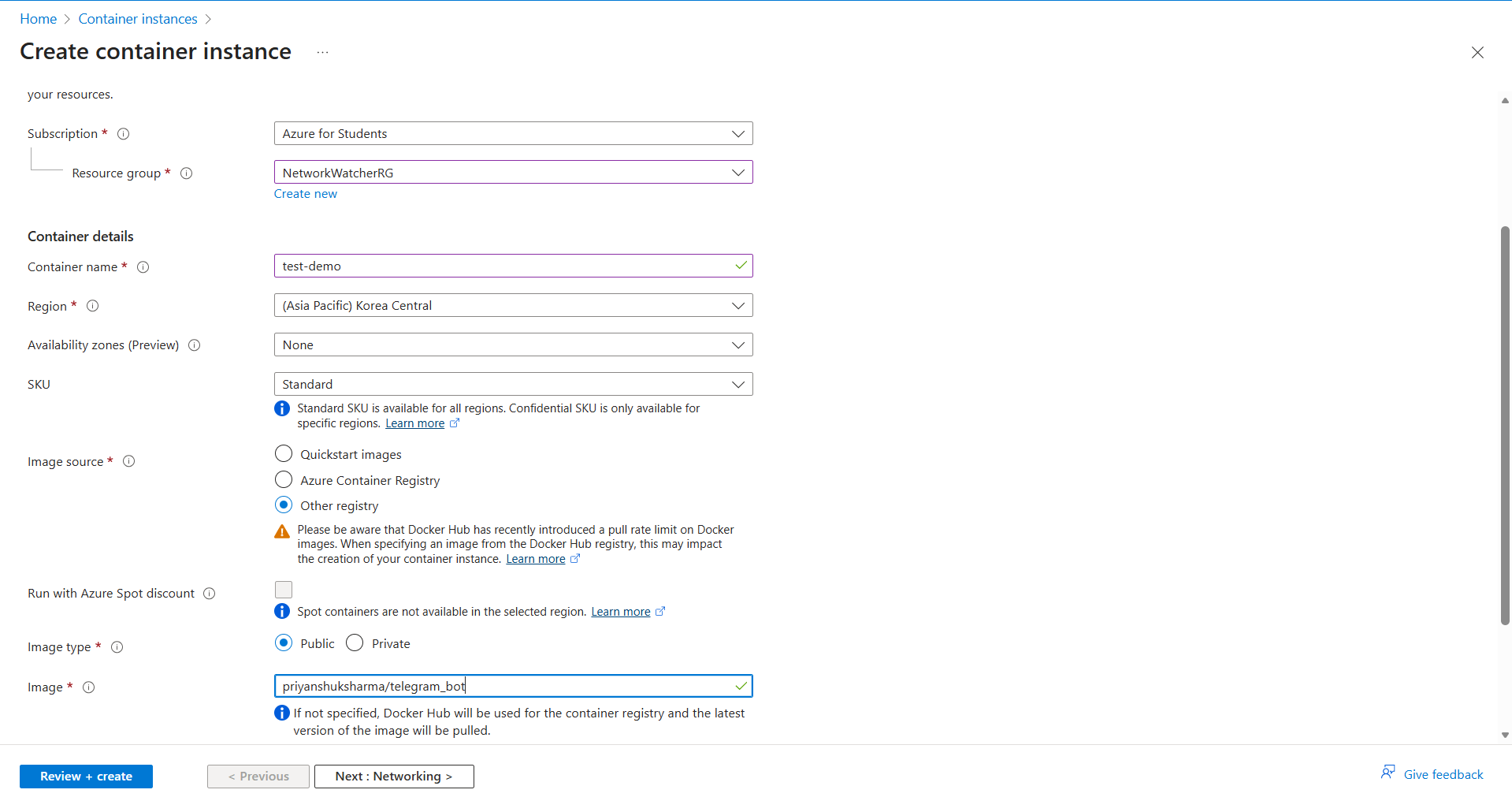Click the vertical scrollbar thumb

click(x=1505, y=426)
